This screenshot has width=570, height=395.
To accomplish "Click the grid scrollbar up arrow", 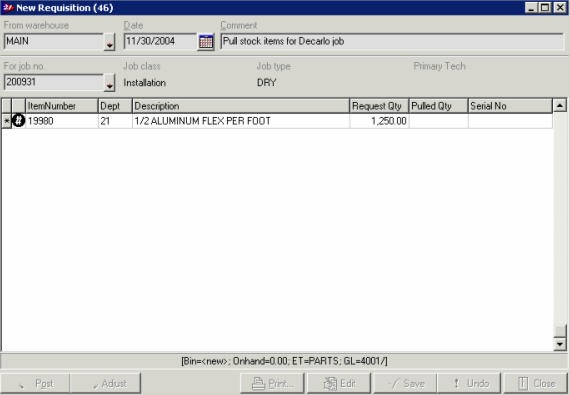I will click(x=560, y=106).
